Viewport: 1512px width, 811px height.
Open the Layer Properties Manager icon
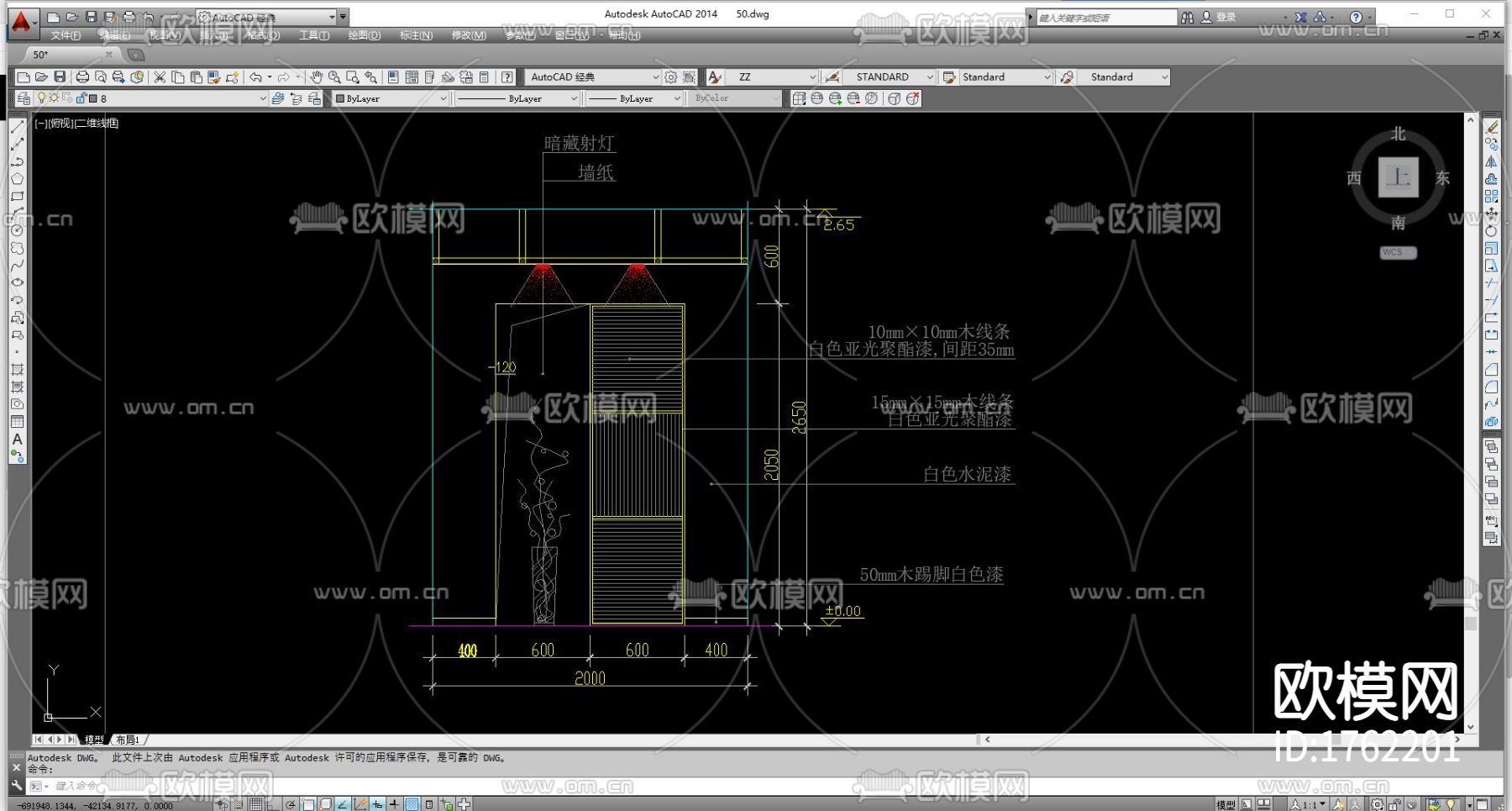point(24,98)
